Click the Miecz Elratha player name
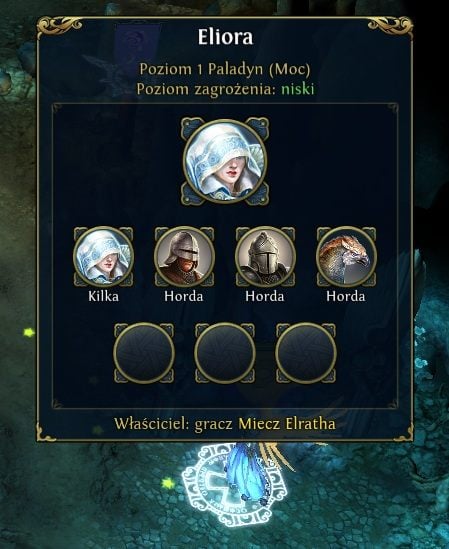 (x=287, y=424)
